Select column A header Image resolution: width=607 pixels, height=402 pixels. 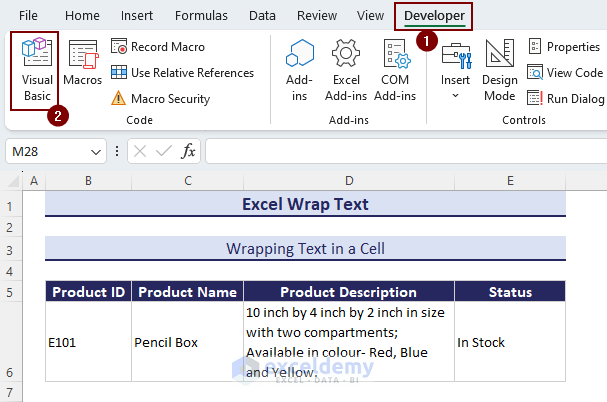click(34, 180)
